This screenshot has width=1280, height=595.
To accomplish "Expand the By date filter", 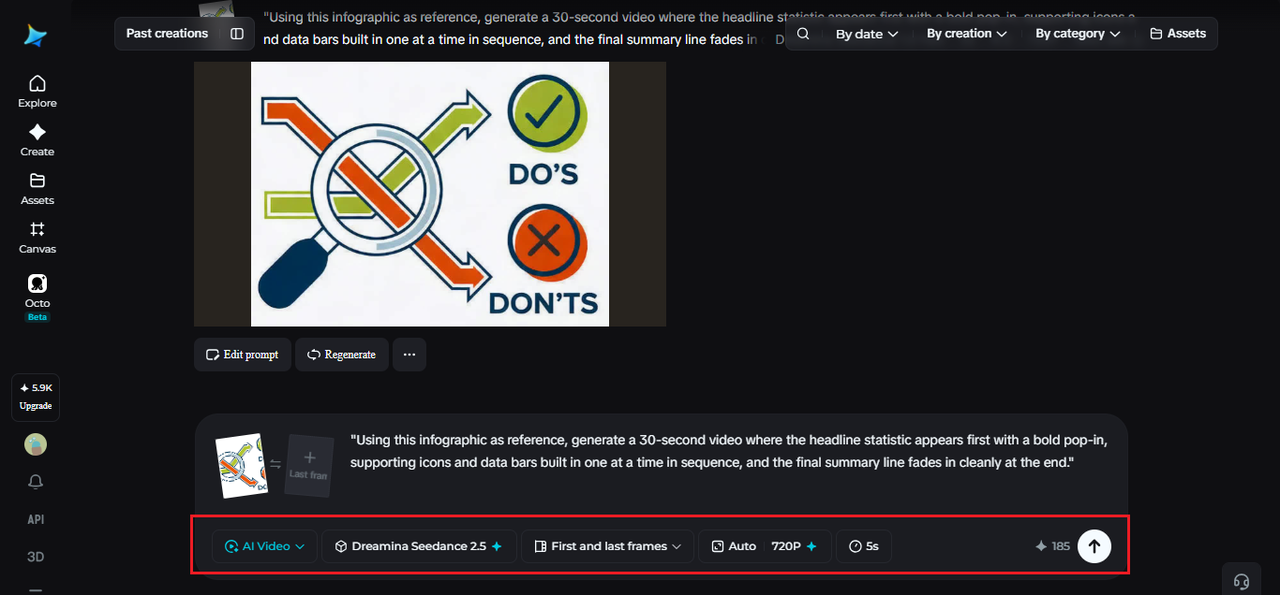I will [867, 33].
